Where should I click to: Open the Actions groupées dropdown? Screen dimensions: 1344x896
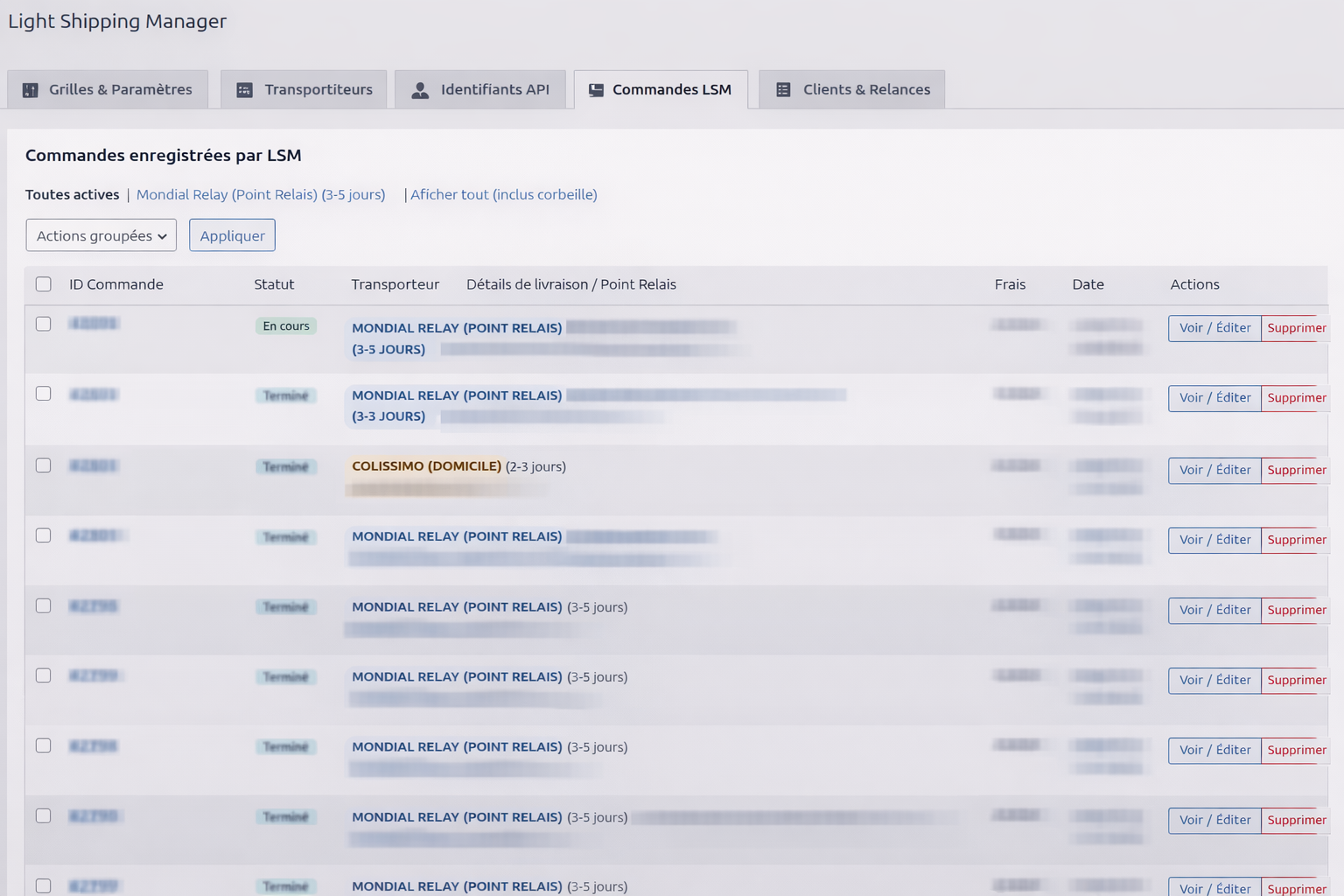(x=101, y=235)
